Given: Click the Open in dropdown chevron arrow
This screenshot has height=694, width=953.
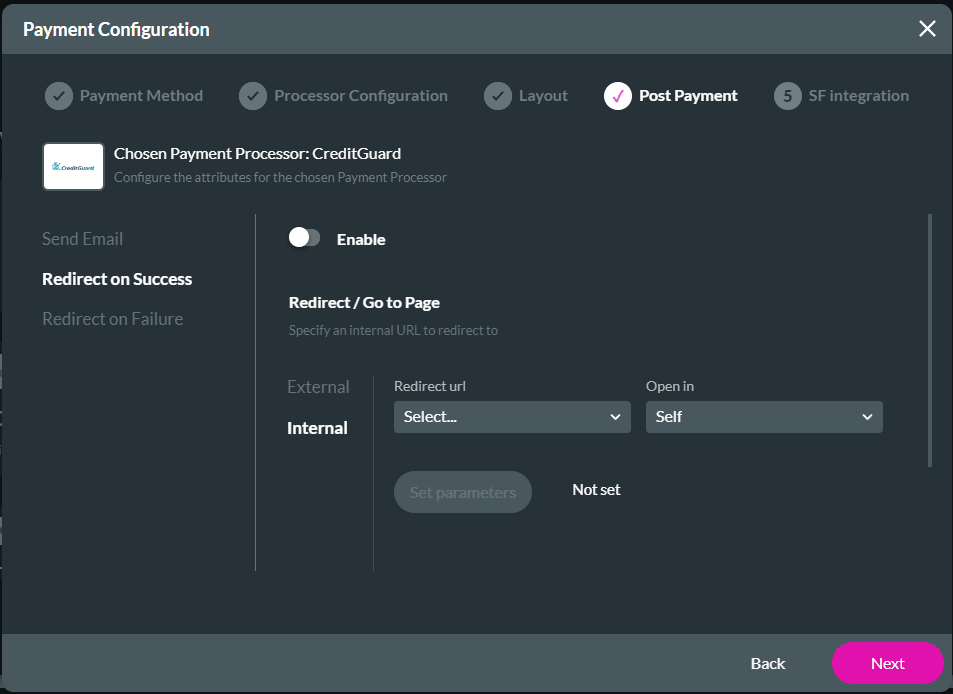Looking at the screenshot, I should click(867, 417).
